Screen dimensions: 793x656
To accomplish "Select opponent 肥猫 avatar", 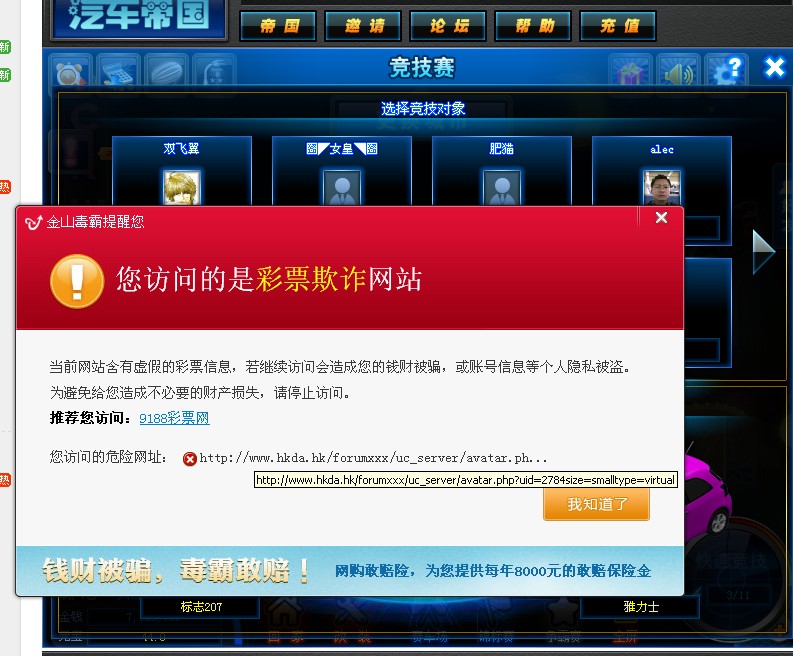I will pyautogui.click(x=502, y=188).
